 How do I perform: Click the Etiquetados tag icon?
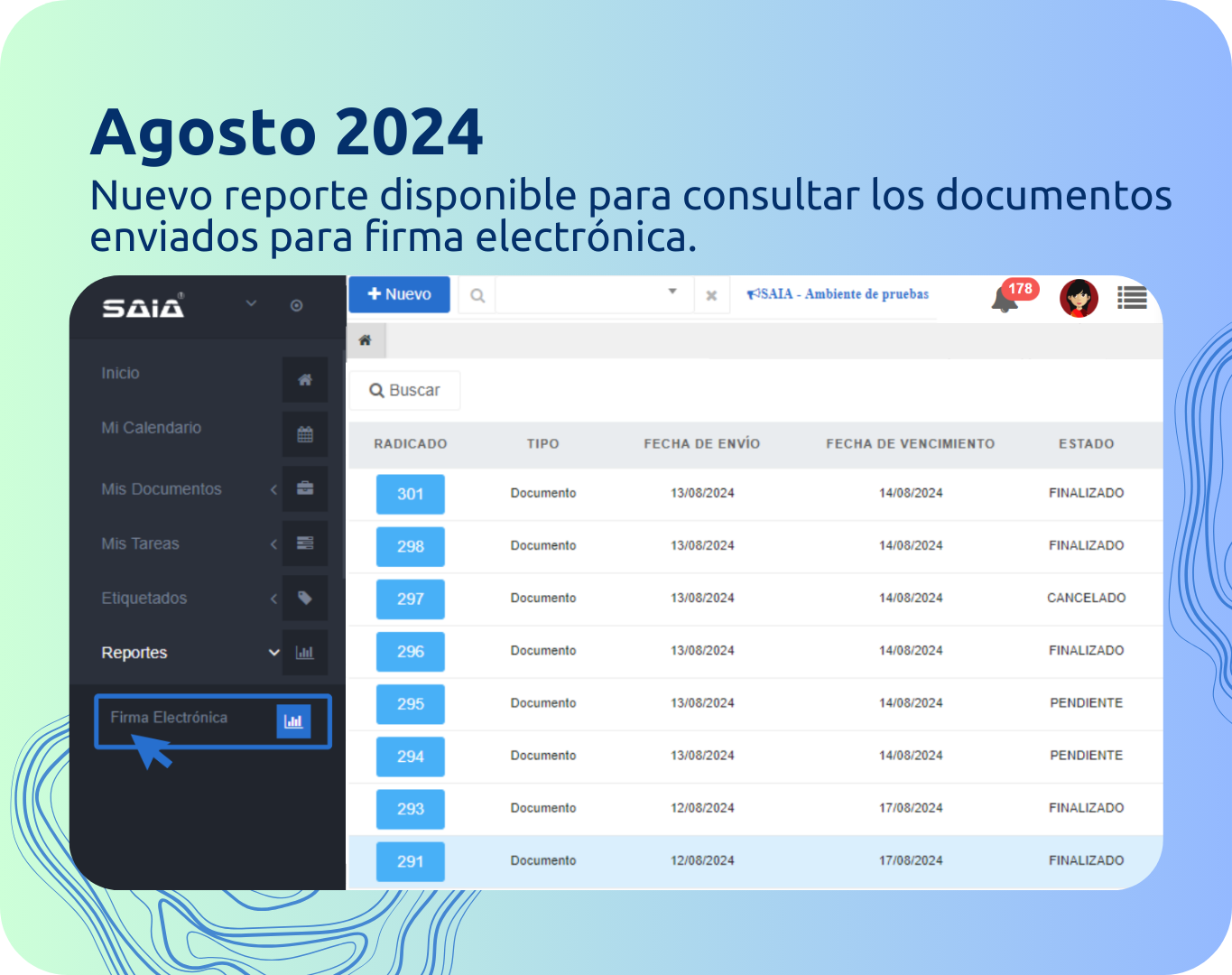point(305,598)
